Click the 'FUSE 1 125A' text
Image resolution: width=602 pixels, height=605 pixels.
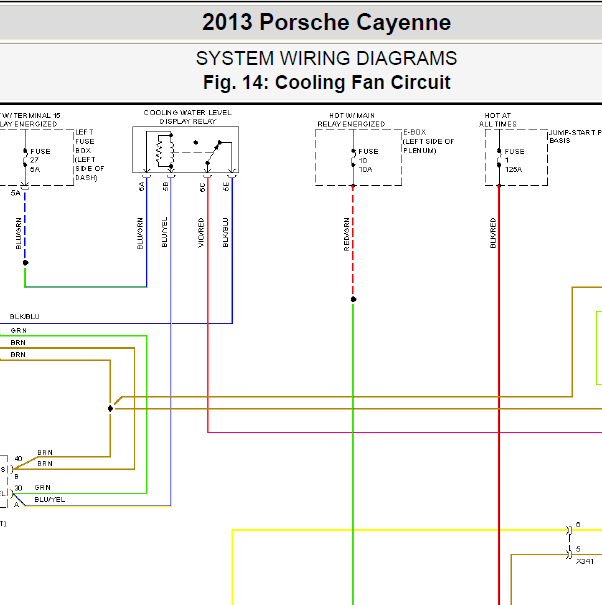pos(515,160)
